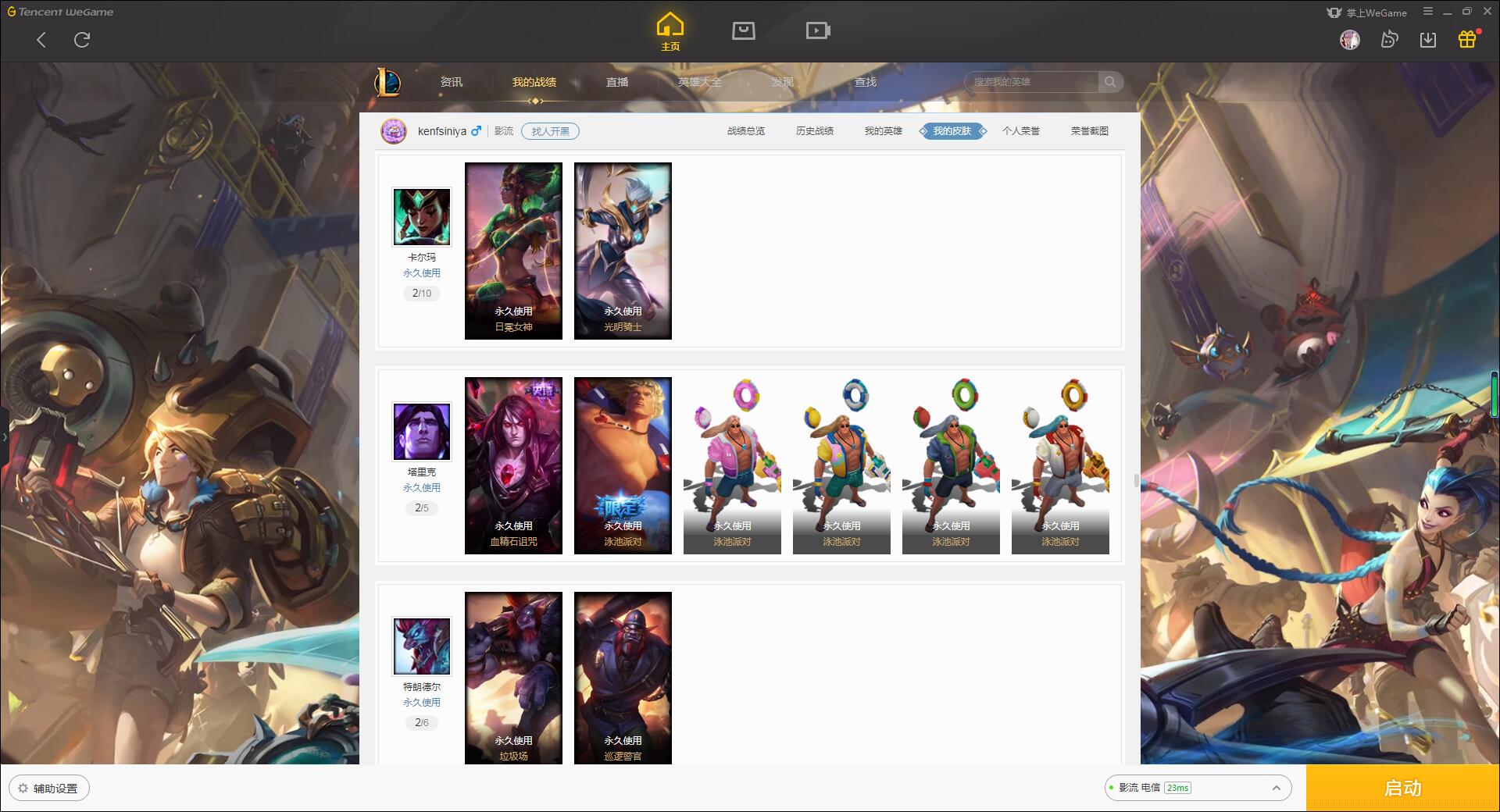Open the 资讯 tab
The image size is (1500, 812).
tap(452, 82)
